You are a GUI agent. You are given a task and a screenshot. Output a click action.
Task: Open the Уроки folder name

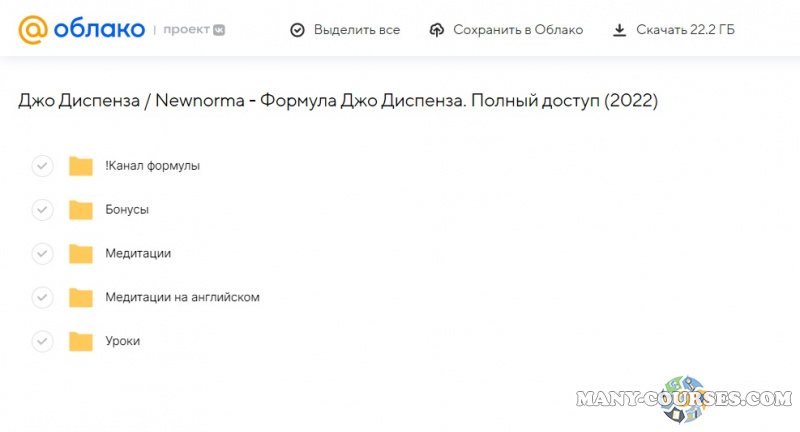tap(122, 342)
